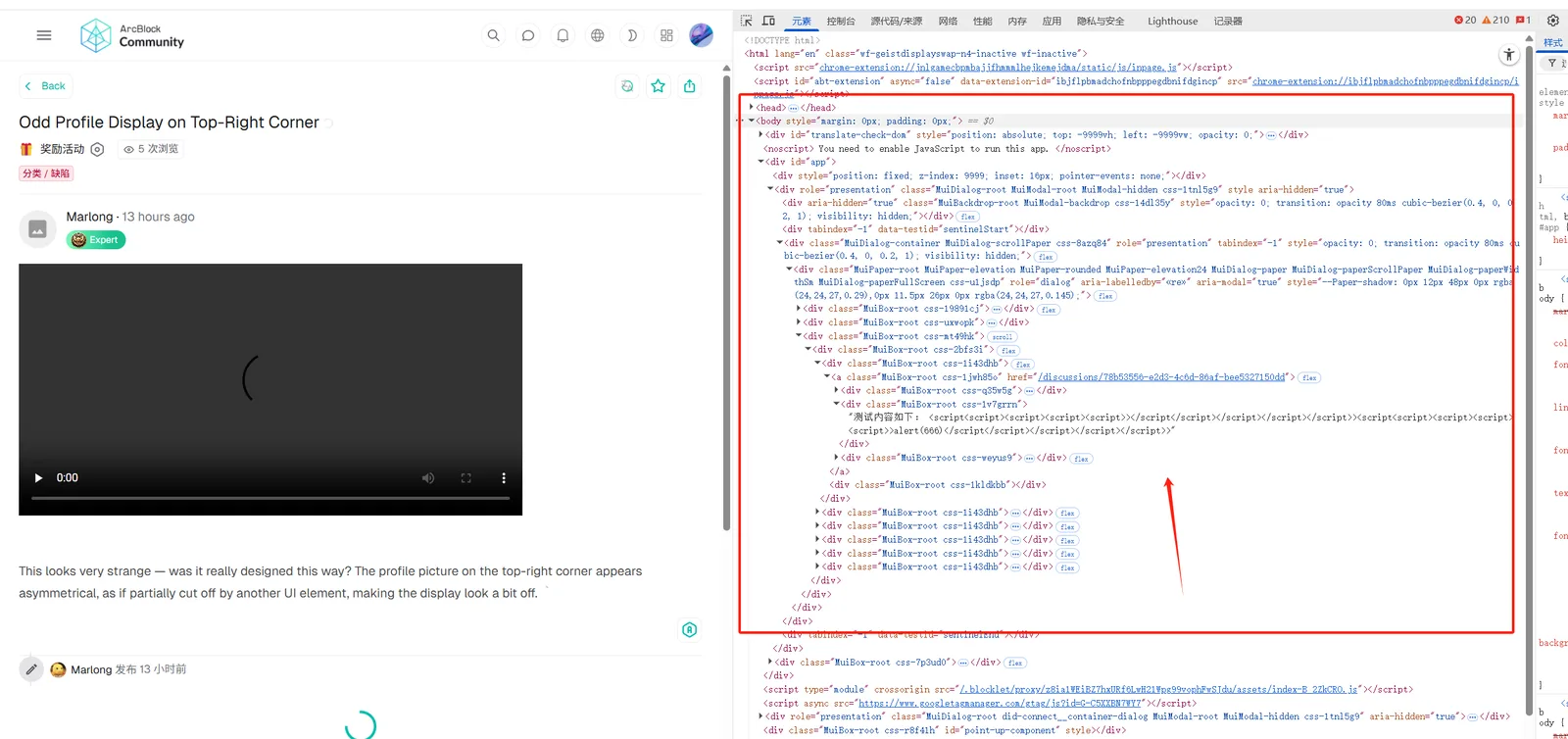Viewport: 1568px width, 739px height.
Task: Click the hexagon icon next to 奖励活动
Action: tap(97, 149)
